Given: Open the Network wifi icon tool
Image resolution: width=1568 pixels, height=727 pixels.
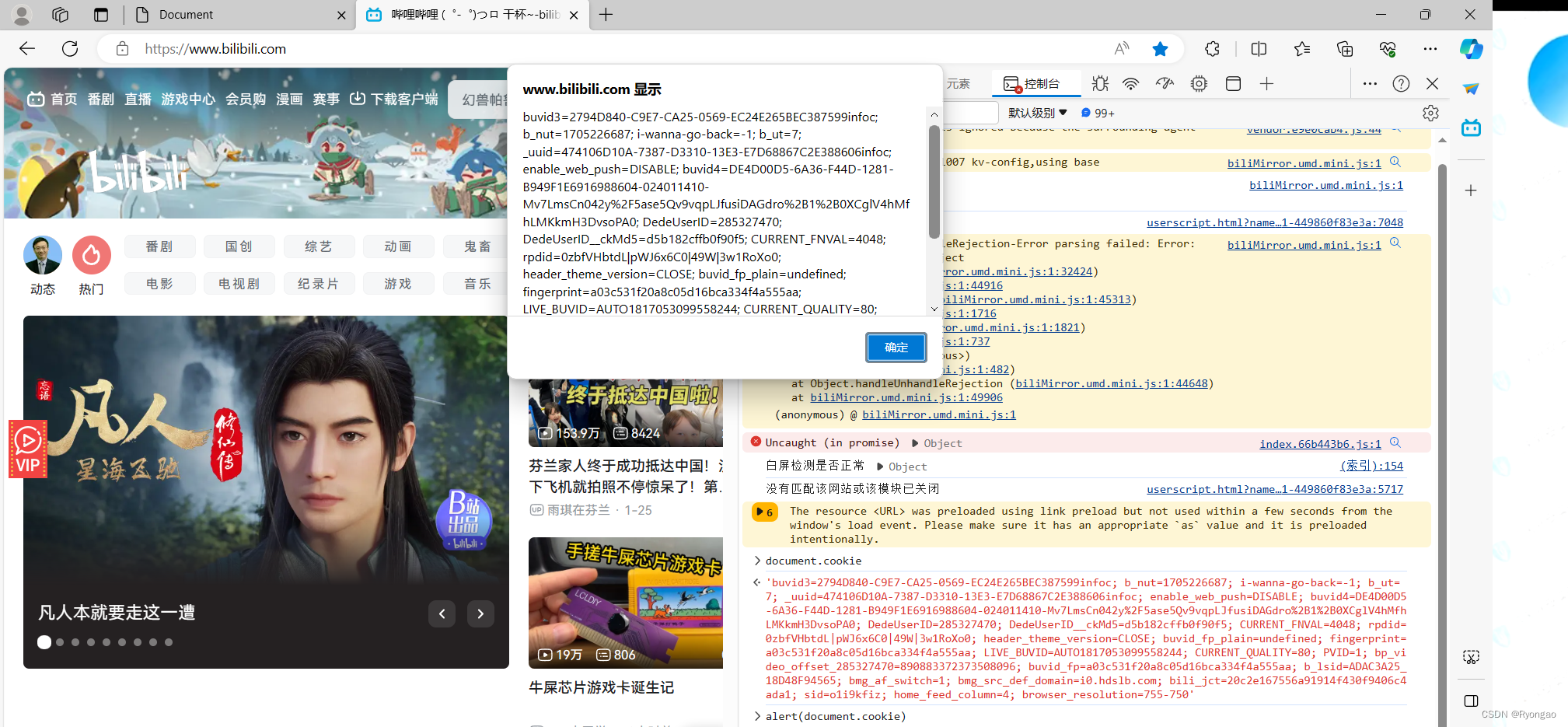Looking at the screenshot, I should (x=1131, y=84).
